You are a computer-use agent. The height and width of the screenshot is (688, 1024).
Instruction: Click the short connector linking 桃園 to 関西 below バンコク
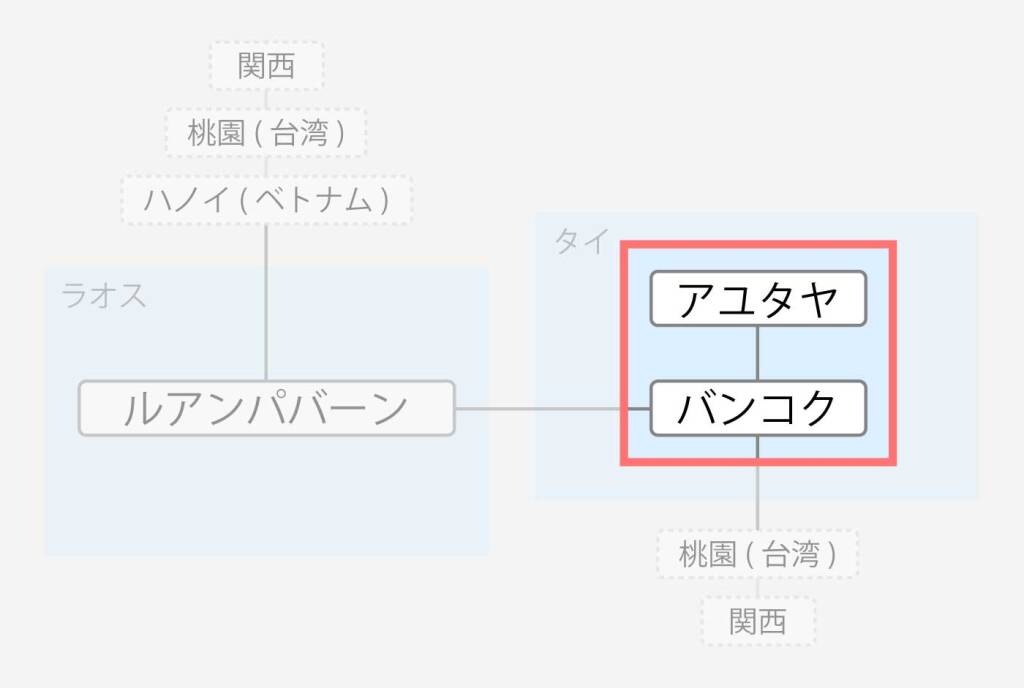(x=758, y=587)
